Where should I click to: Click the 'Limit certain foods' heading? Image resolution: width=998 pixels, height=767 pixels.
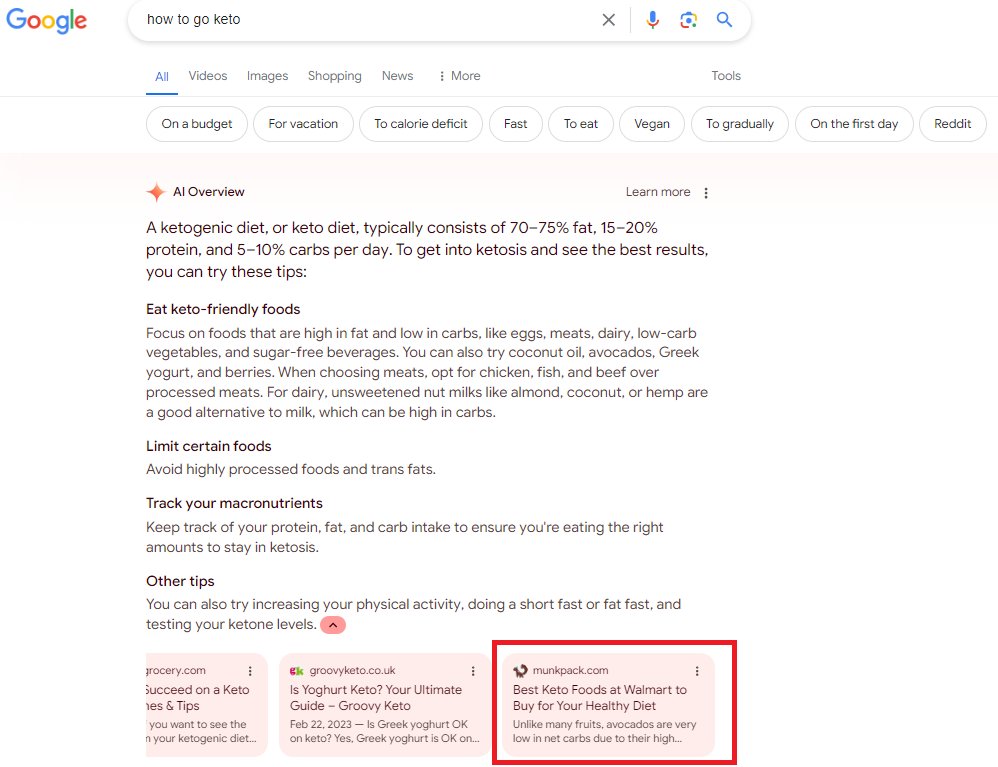click(209, 446)
